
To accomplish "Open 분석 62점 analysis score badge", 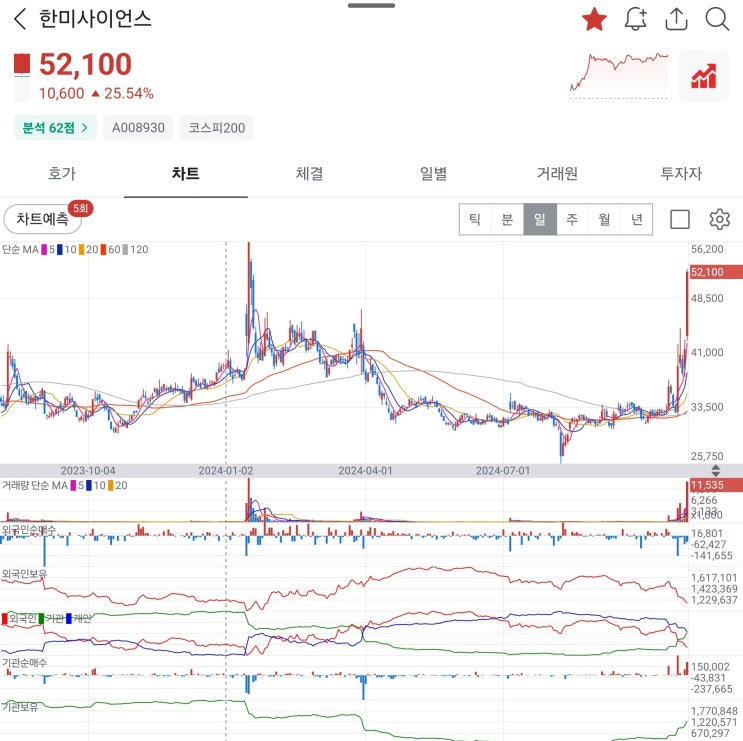I will 55,127.
